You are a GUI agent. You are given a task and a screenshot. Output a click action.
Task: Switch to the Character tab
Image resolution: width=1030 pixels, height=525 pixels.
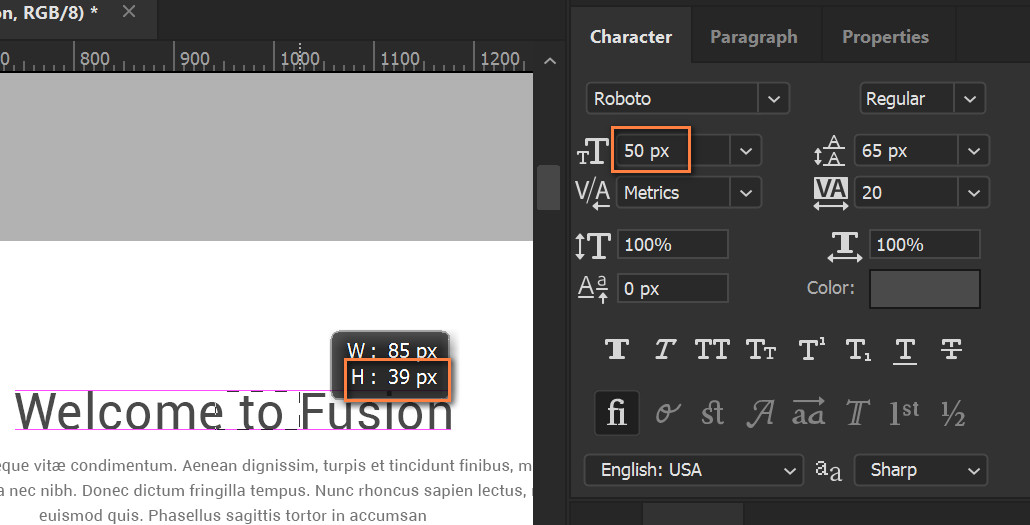pos(631,37)
